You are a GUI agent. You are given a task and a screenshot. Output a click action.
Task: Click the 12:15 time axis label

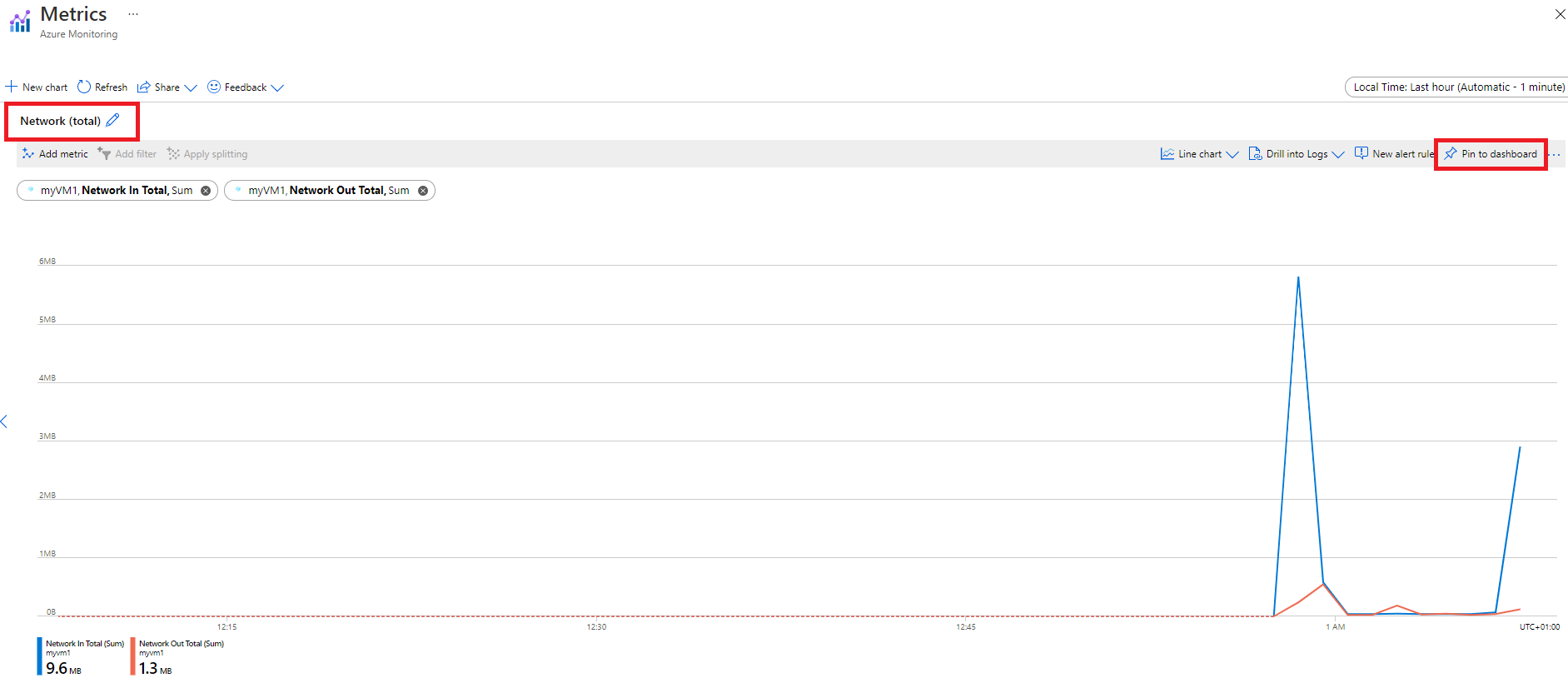pos(226,626)
